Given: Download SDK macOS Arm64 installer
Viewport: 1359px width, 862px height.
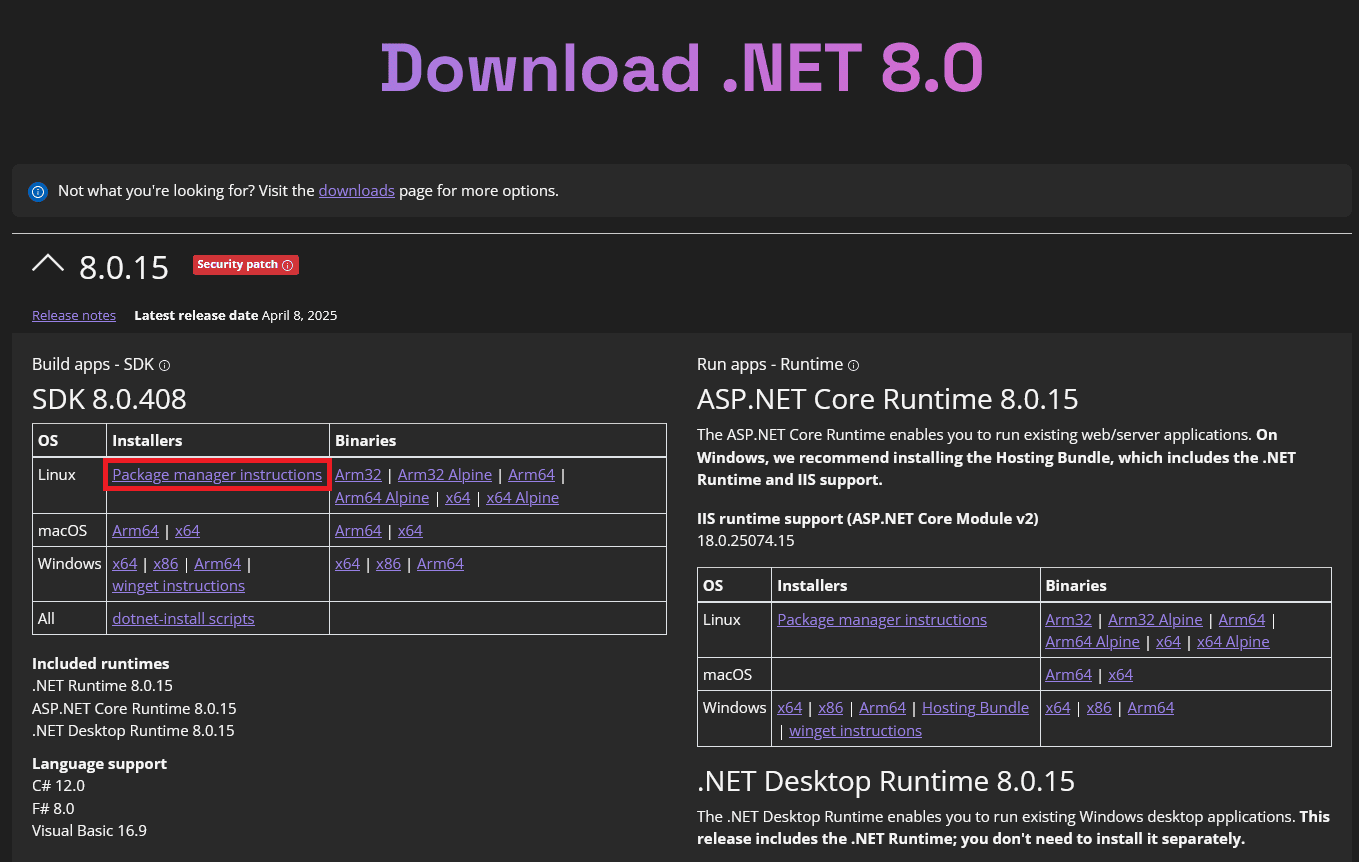Looking at the screenshot, I should [x=135, y=531].
